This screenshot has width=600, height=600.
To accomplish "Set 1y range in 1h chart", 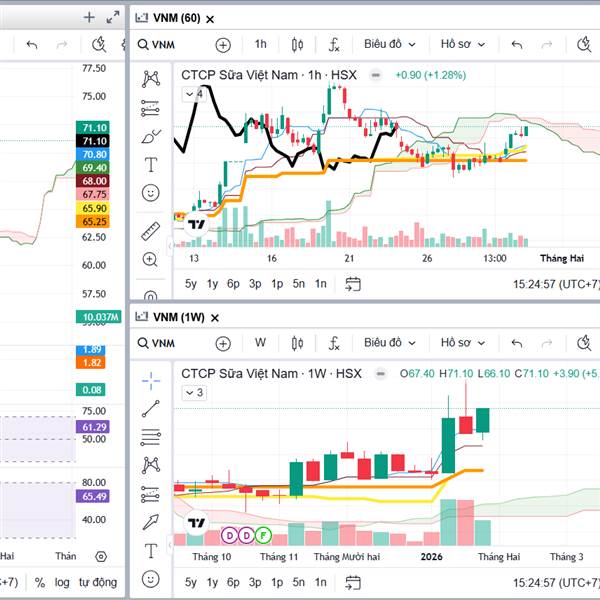I will [212, 284].
